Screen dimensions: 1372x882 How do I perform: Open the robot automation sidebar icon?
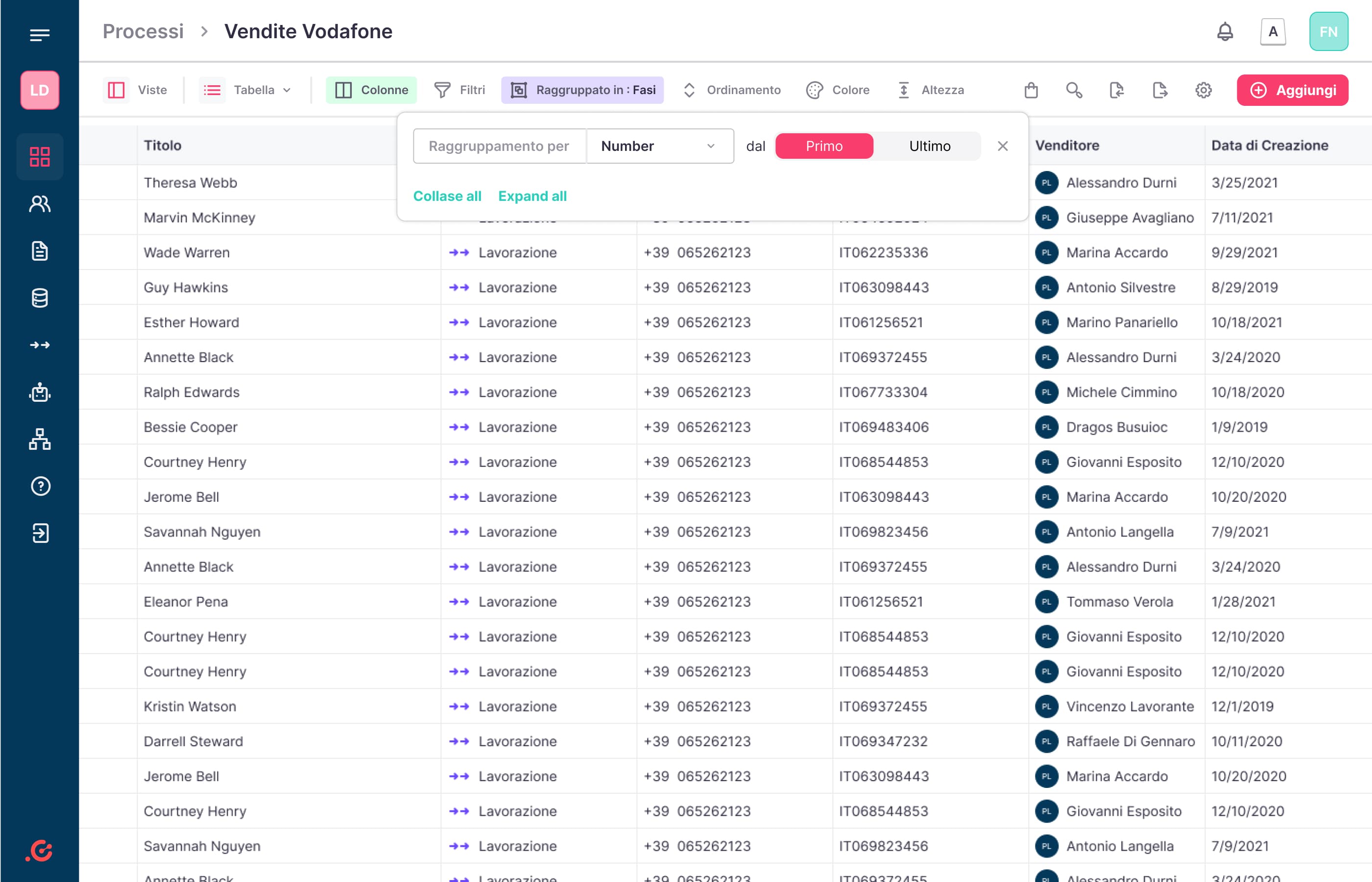(40, 392)
